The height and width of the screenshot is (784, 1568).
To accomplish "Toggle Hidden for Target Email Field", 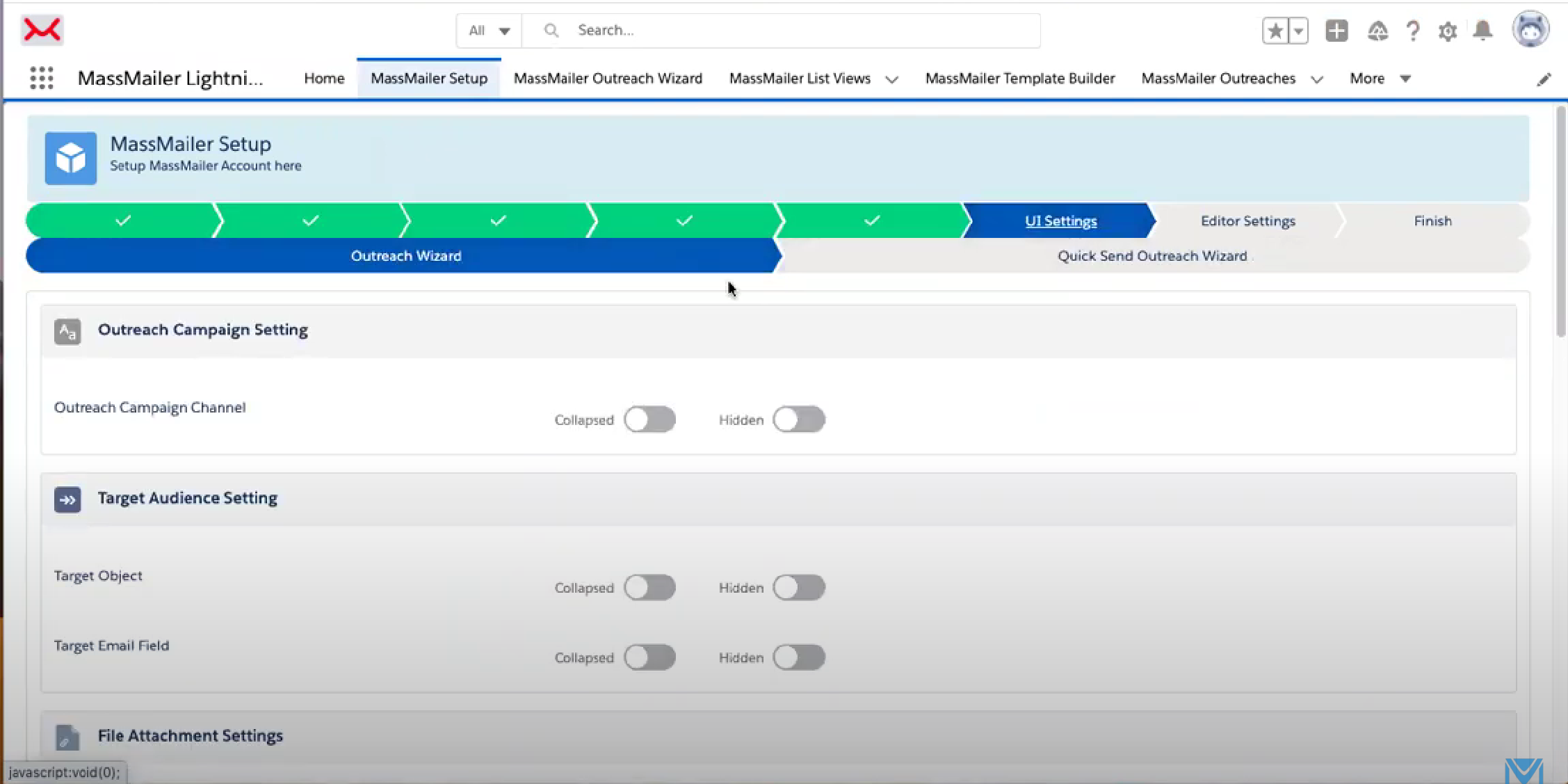I will click(x=799, y=657).
